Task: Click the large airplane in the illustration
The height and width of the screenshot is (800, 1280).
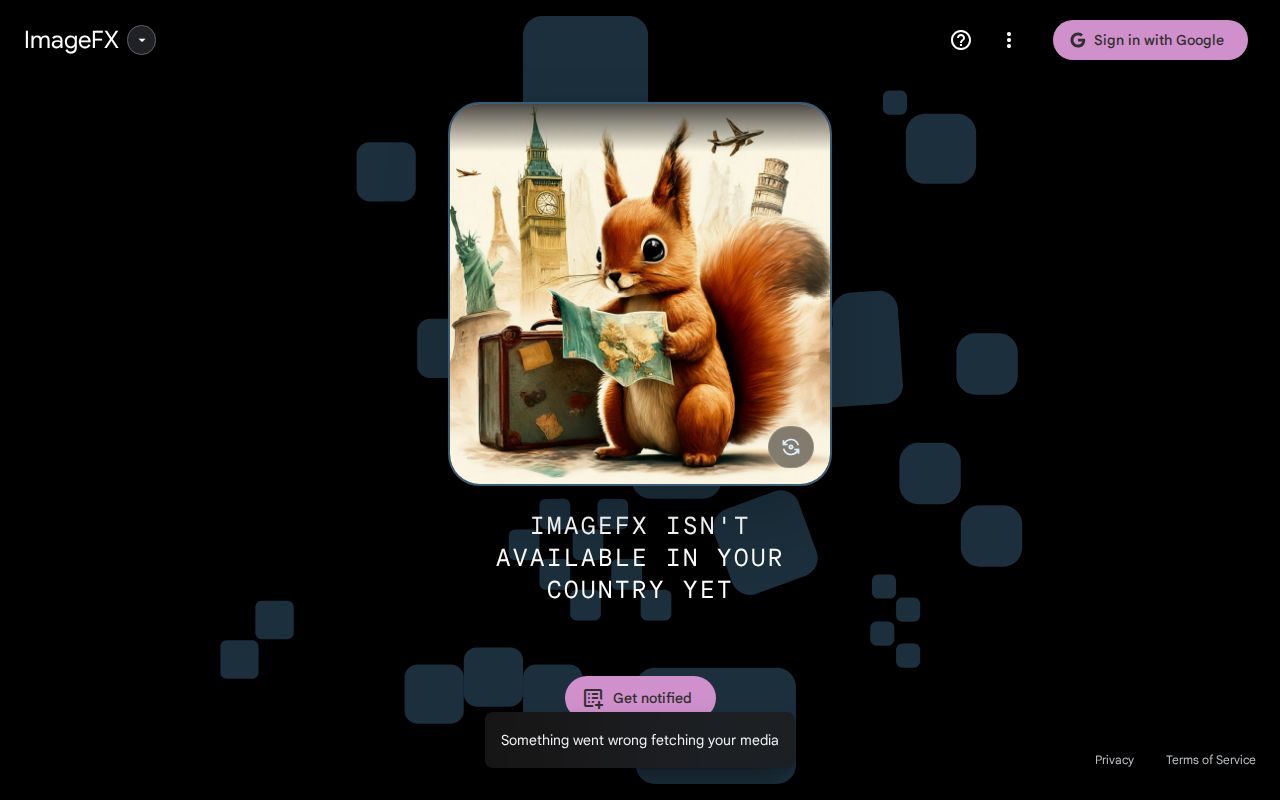Action: pyautogui.click(x=735, y=136)
